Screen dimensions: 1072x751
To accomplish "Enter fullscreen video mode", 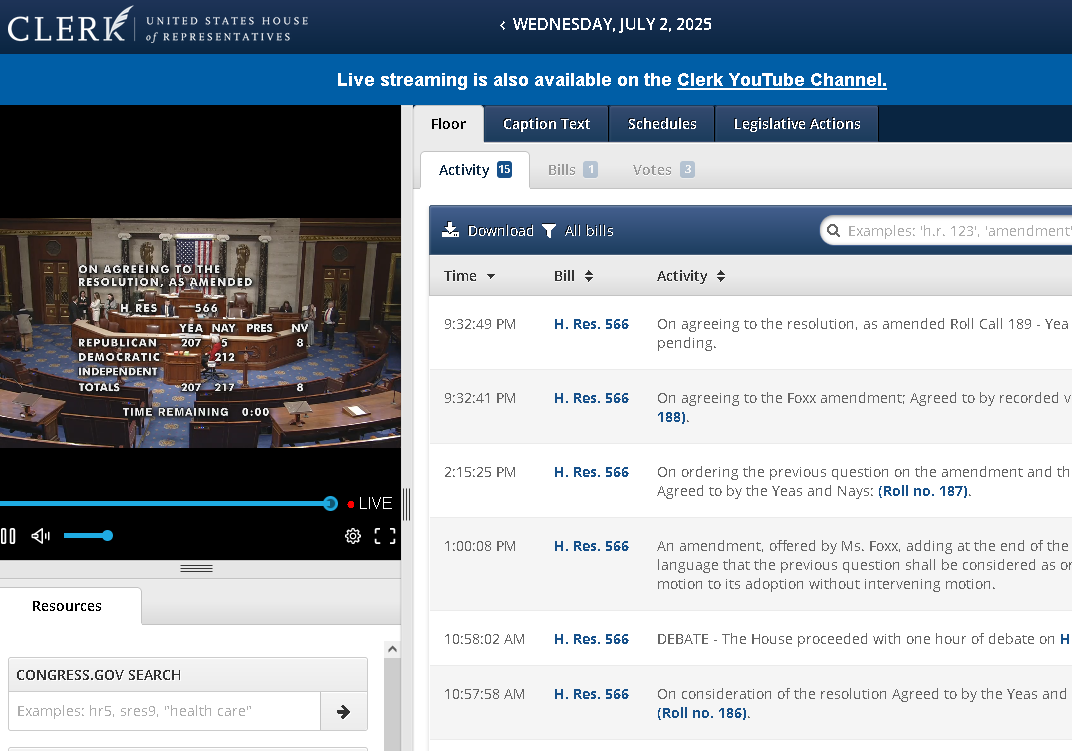I will [385, 536].
